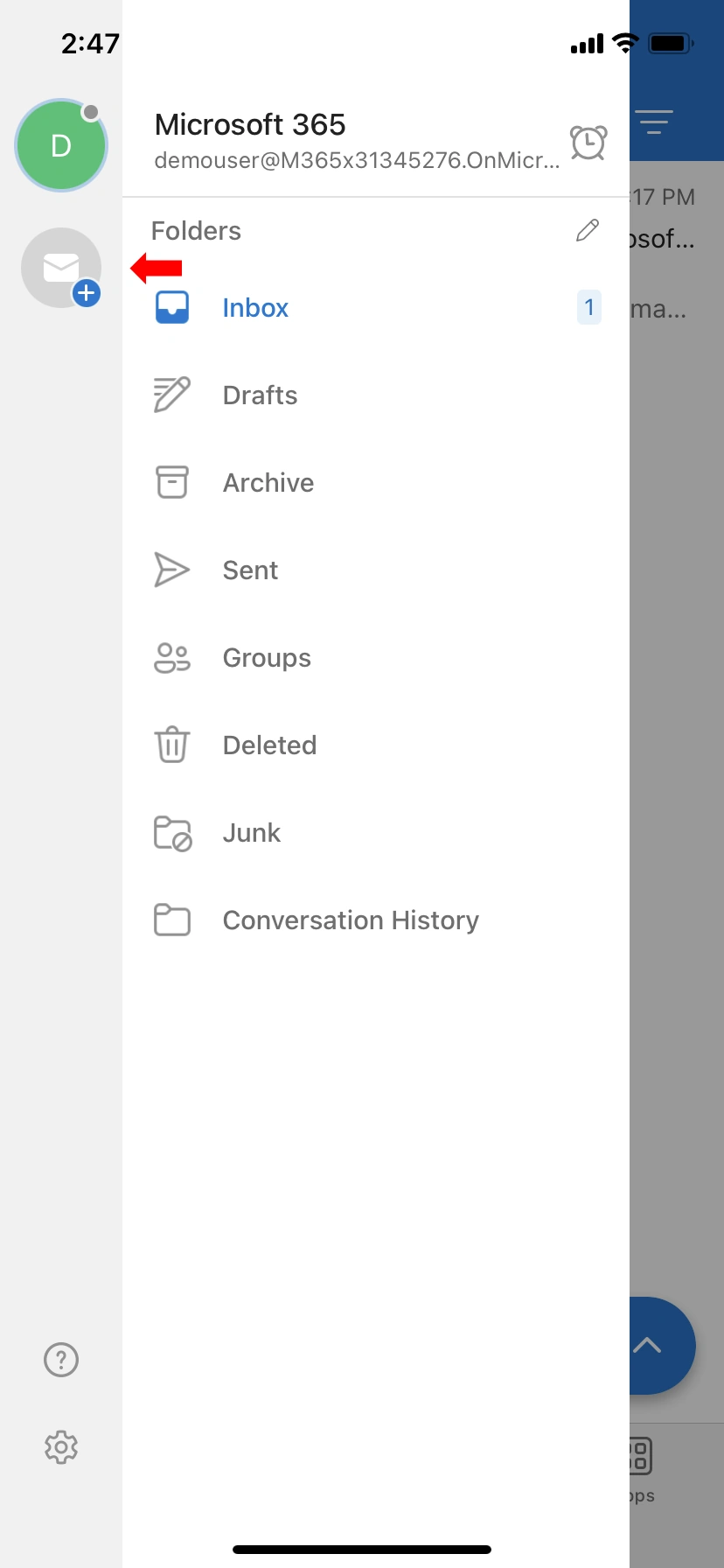Tap the Wi-Fi indicator in status bar
Viewport: 724px width, 1568px height.
pyautogui.click(x=625, y=43)
